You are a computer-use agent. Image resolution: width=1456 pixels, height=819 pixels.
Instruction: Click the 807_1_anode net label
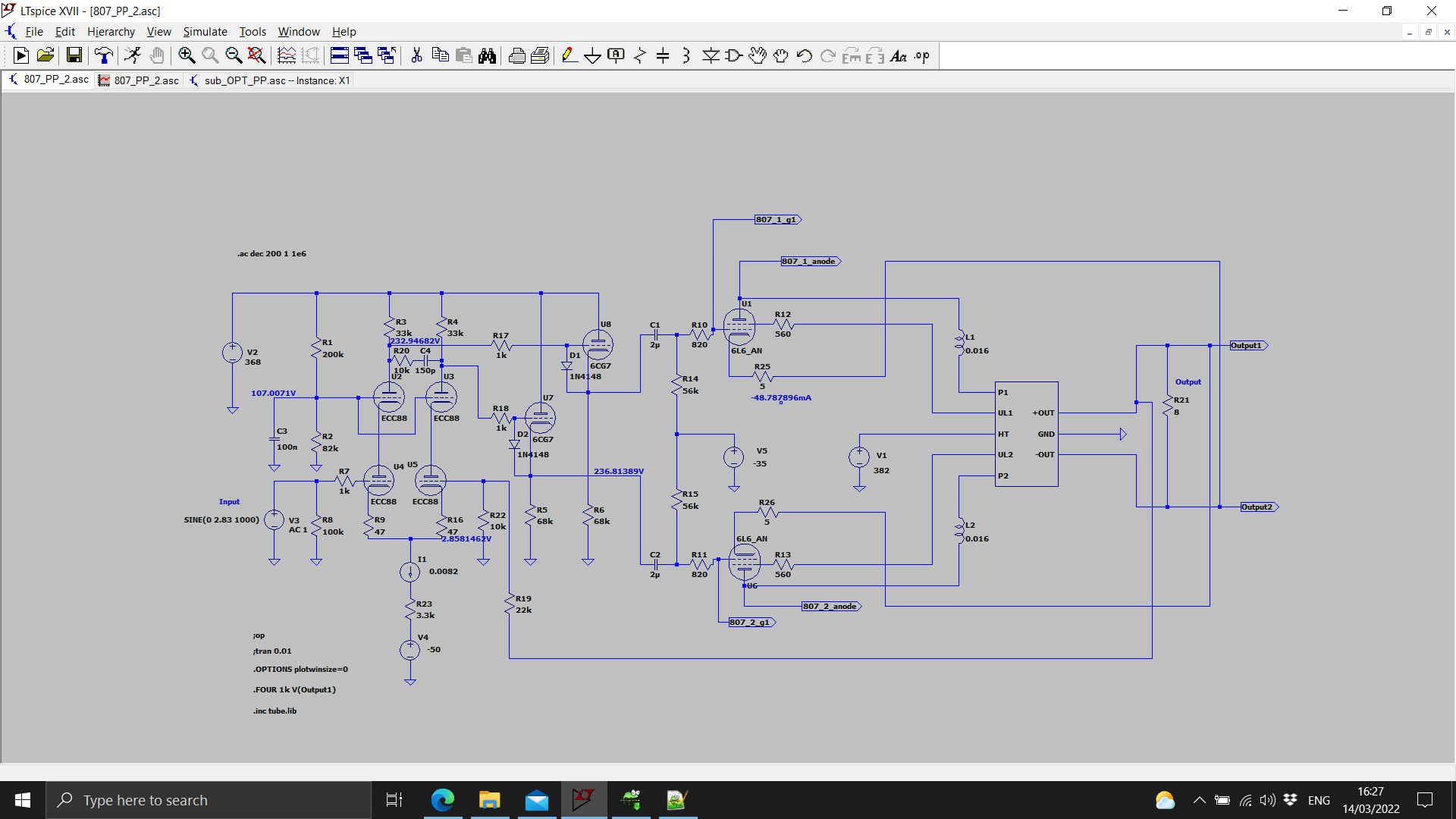(811, 262)
